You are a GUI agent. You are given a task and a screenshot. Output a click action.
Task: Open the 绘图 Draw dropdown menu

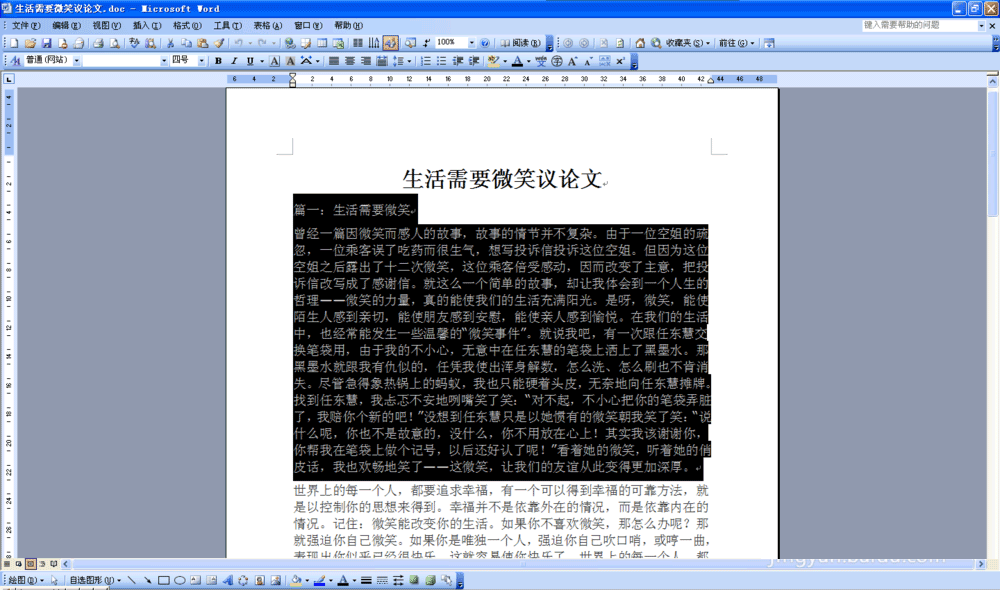(26, 580)
